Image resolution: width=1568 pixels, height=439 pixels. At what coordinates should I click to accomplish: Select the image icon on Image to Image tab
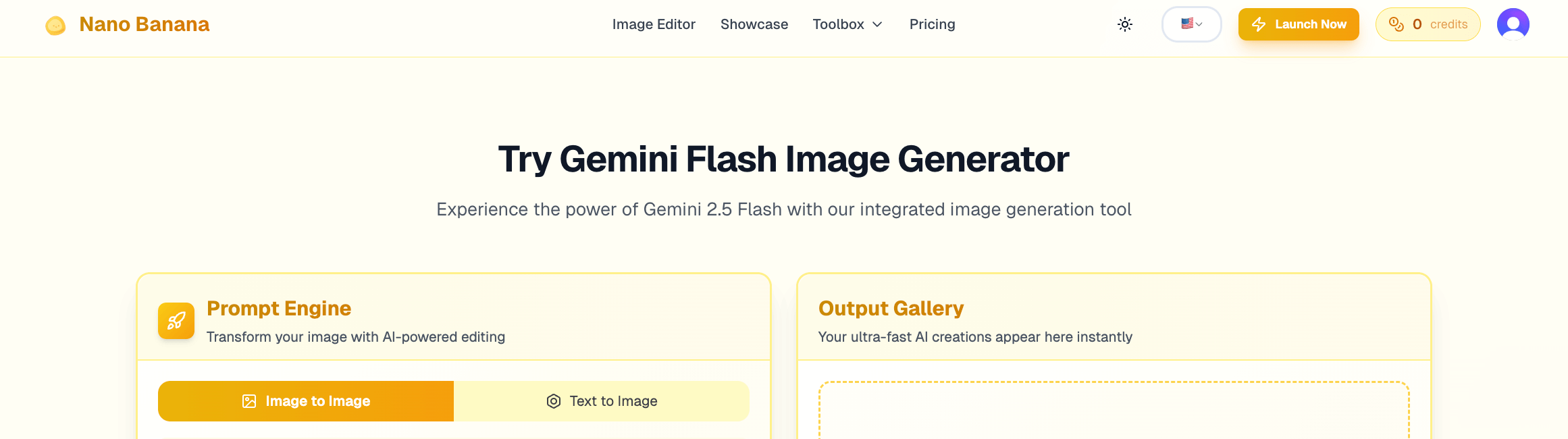[249, 401]
